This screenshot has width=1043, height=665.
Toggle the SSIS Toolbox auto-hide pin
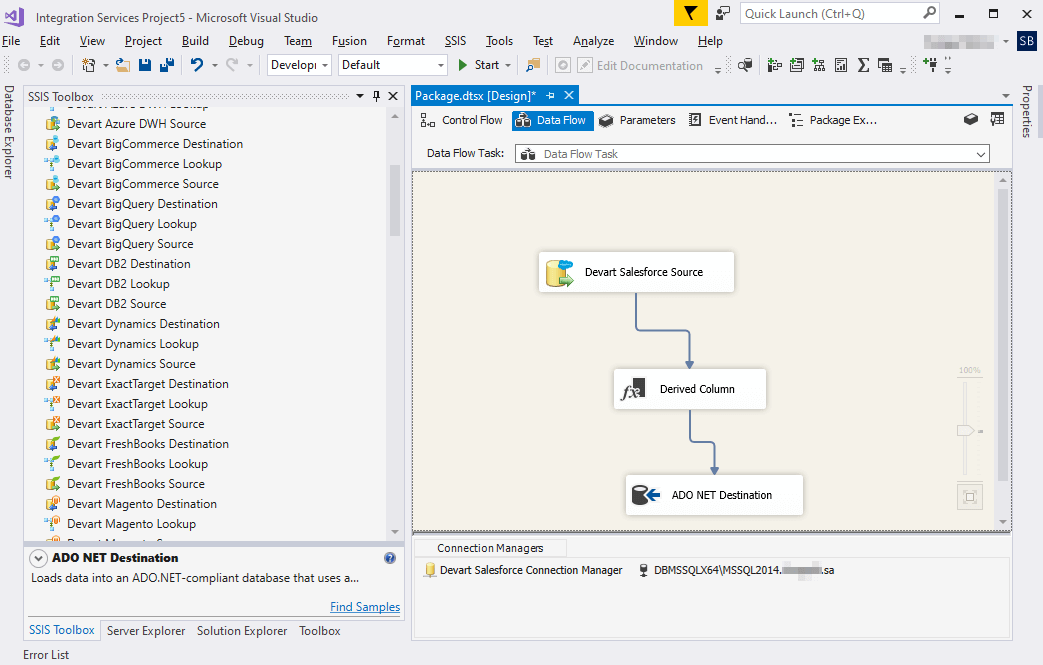click(x=376, y=96)
